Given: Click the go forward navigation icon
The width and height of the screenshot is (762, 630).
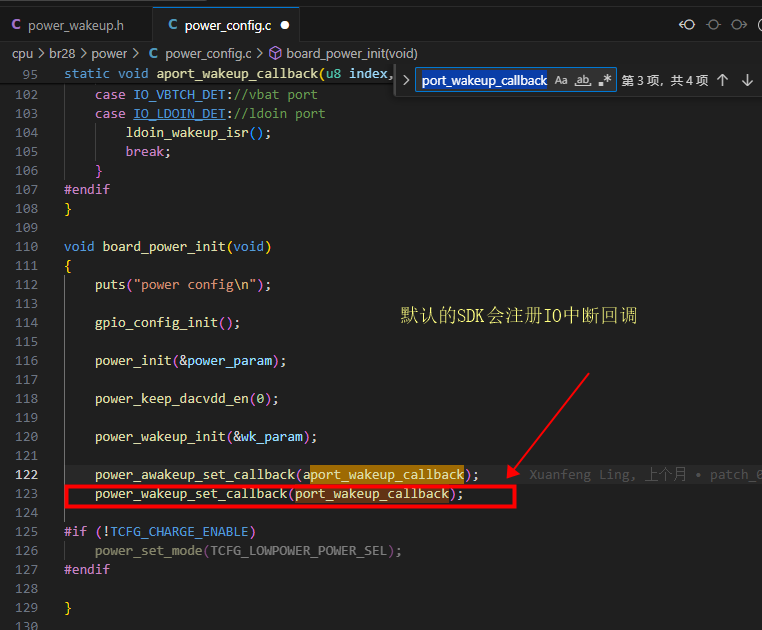Looking at the screenshot, I should (x=739, y=25).
